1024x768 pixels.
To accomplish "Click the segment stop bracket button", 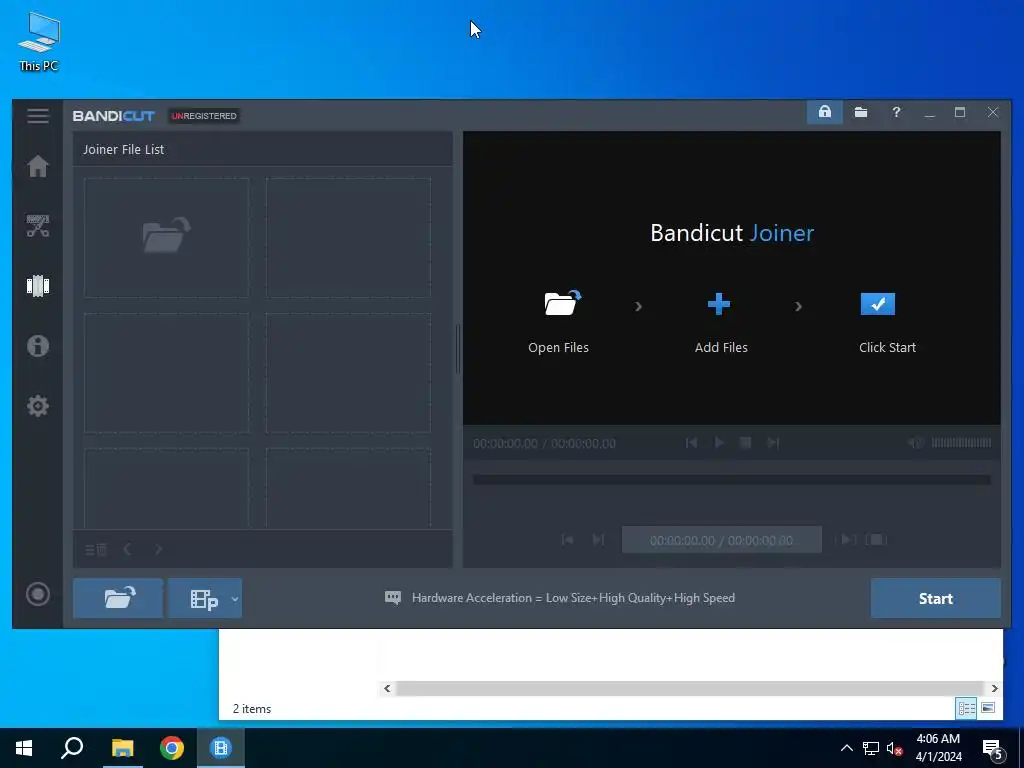I will pyautogui.click(x=876, y=539).
